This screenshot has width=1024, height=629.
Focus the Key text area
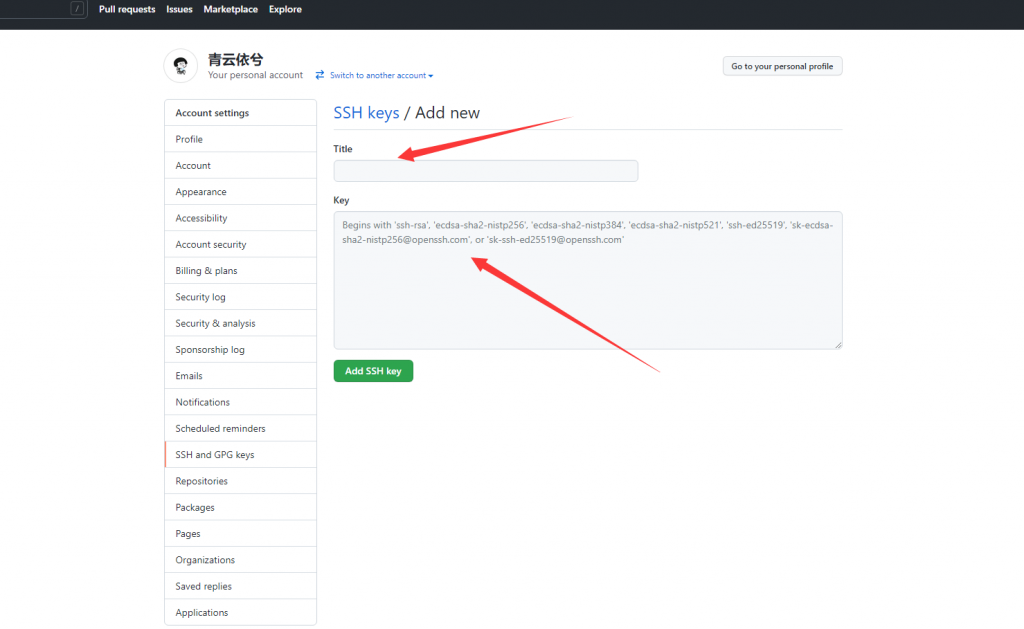(588, 280)
